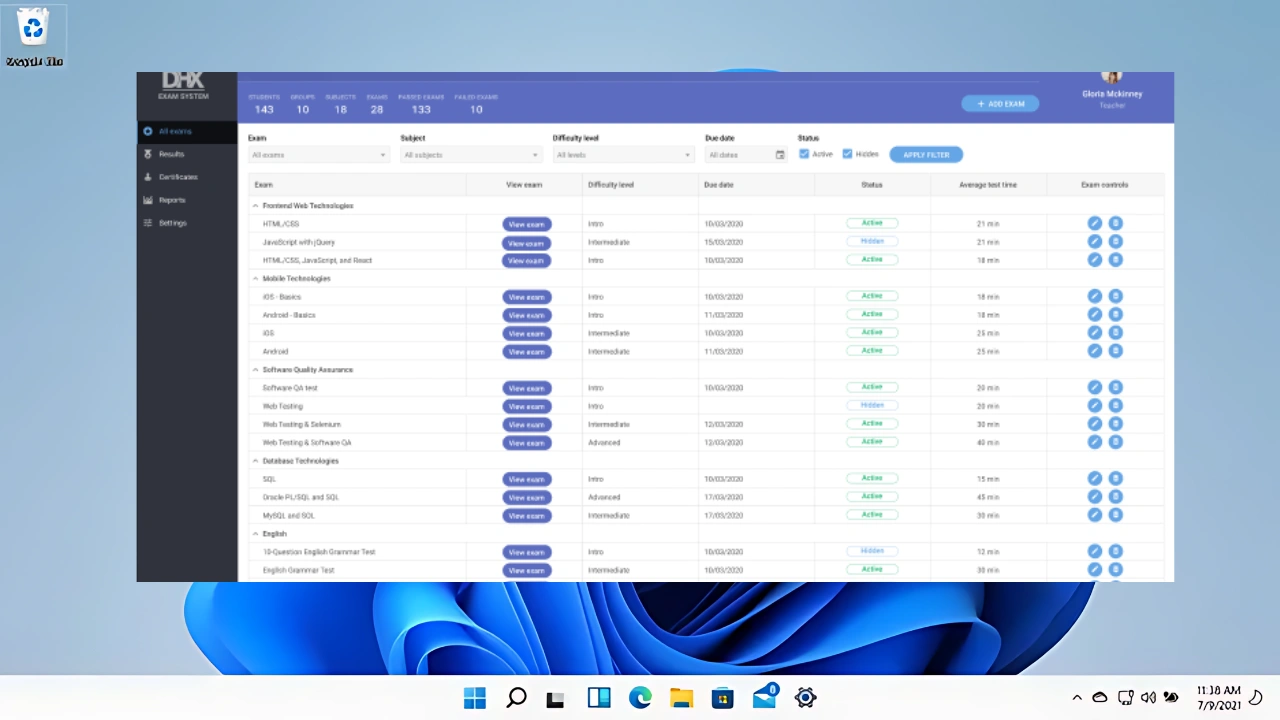Launch Microsoft Edge from taskbar
Screen dimensions: 1280x720
coord(640,698)
